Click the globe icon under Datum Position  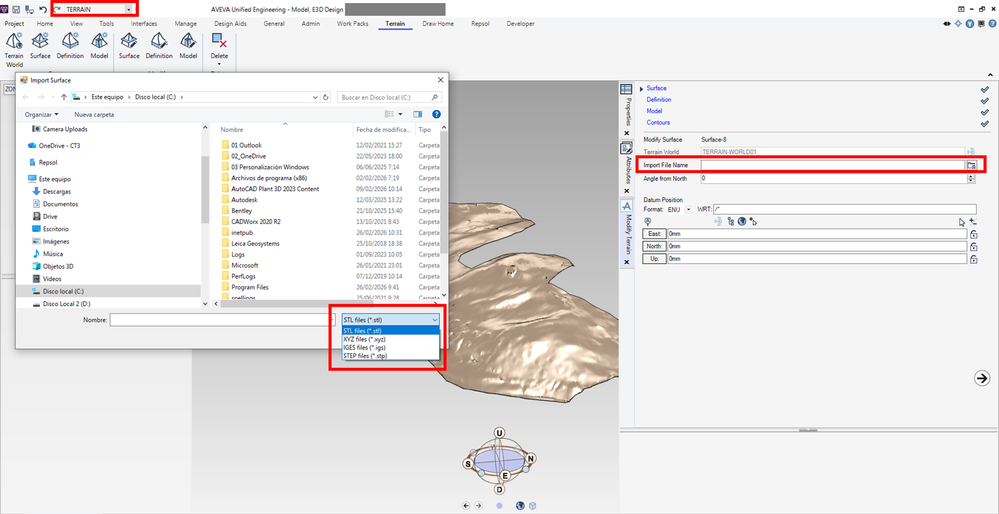(742, 221)
